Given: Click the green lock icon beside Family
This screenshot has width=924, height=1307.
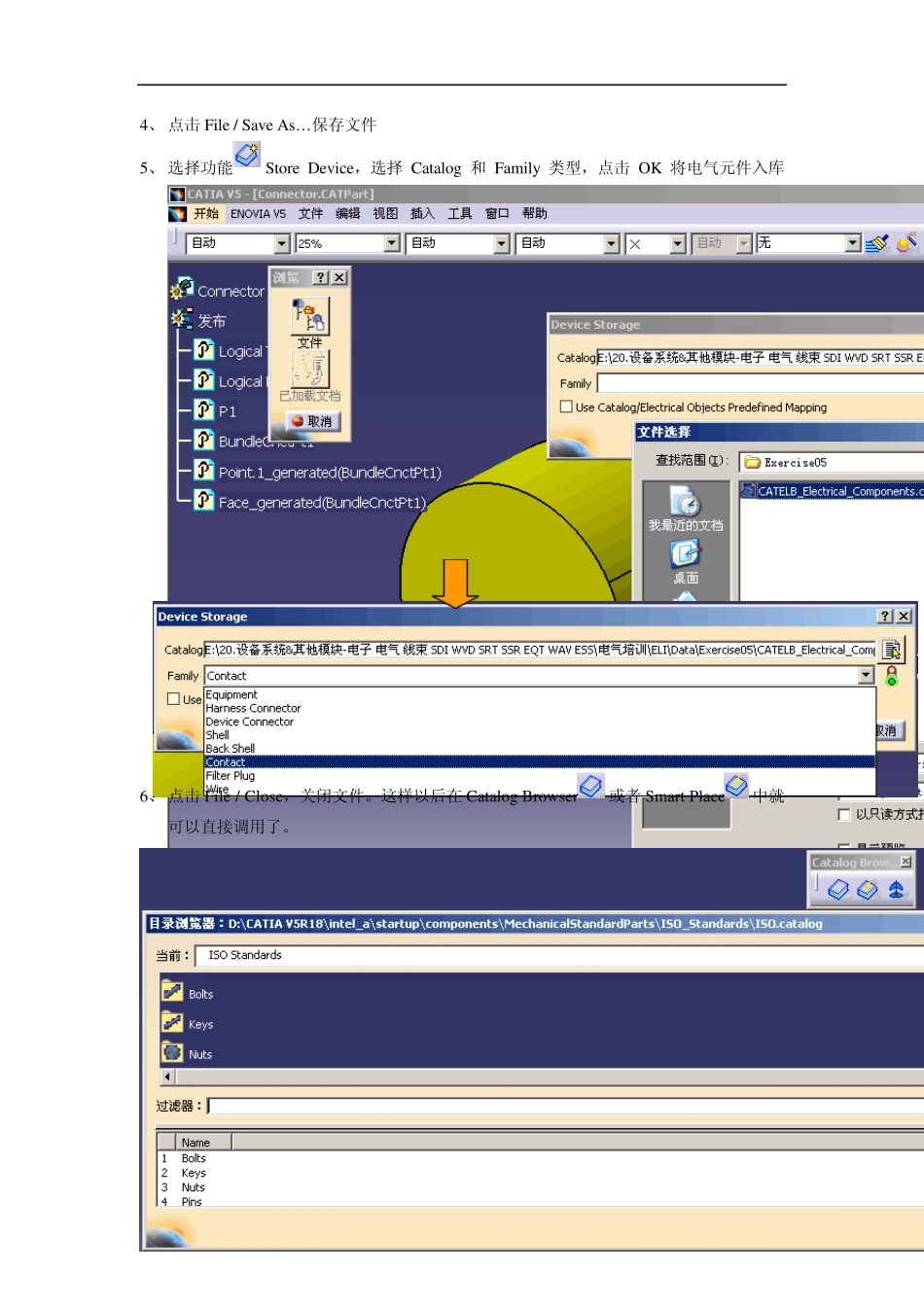Looking at the screenshot, I should pos(892,676).
